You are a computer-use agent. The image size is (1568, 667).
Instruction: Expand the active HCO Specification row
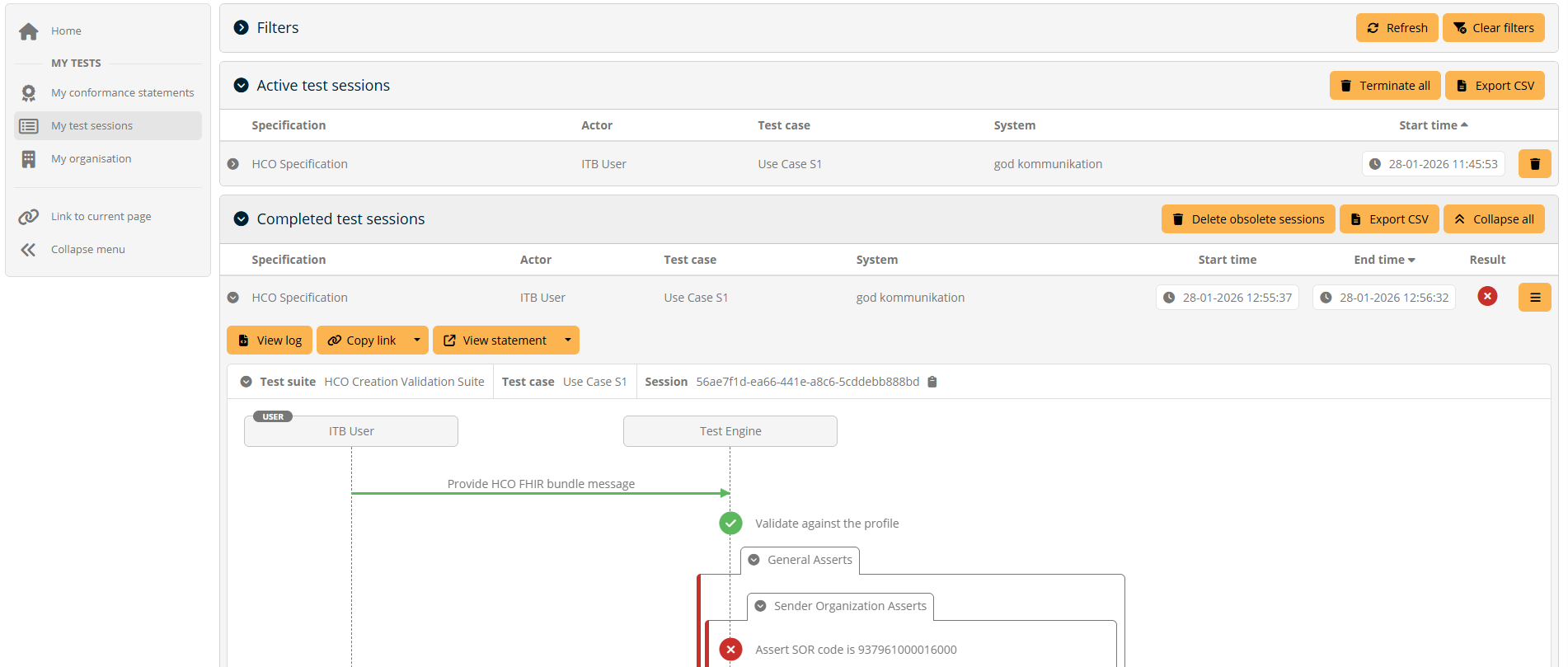(233, 164)
